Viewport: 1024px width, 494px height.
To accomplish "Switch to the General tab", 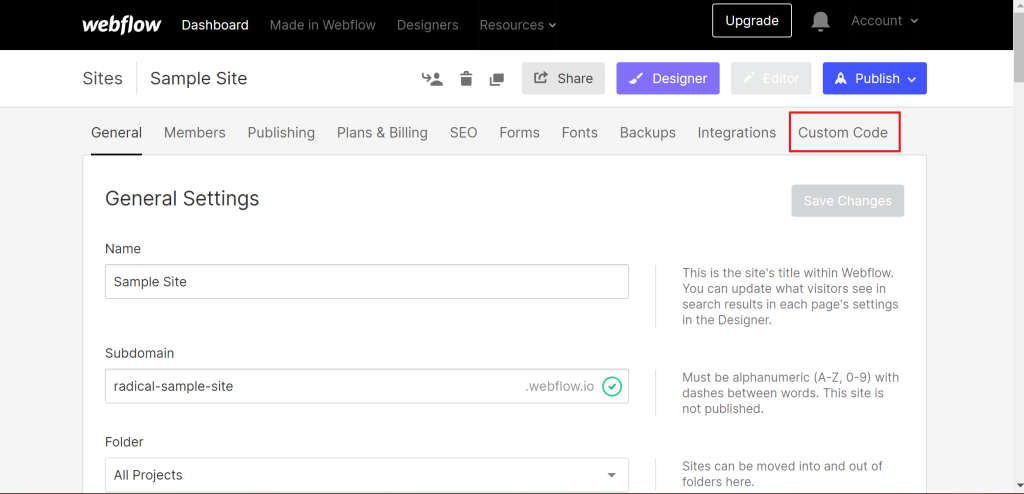I will [x=116, y=133].
